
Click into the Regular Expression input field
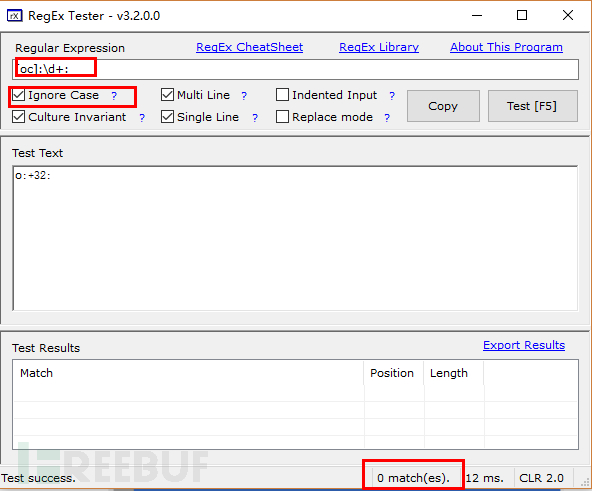295,69
